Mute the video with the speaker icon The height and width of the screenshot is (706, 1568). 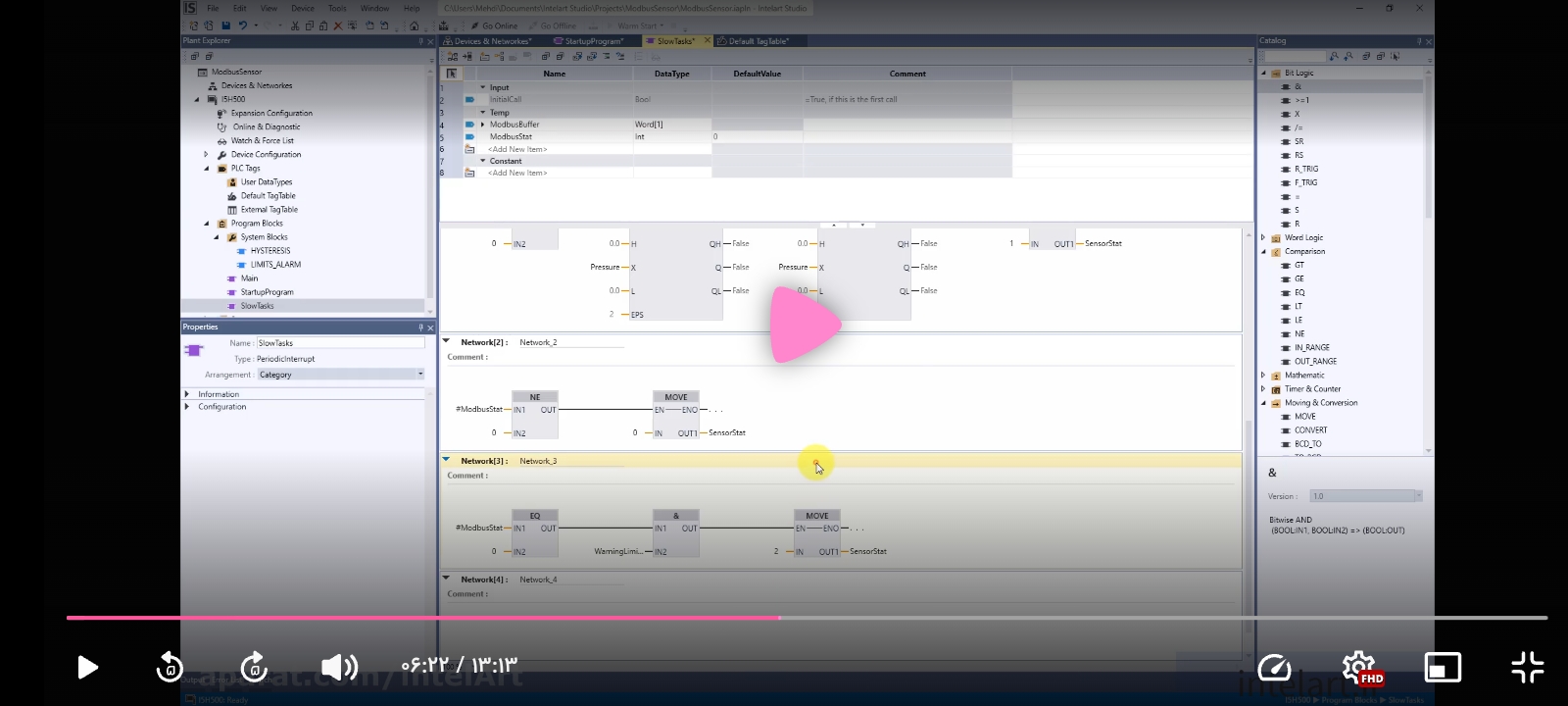[339, 668]
